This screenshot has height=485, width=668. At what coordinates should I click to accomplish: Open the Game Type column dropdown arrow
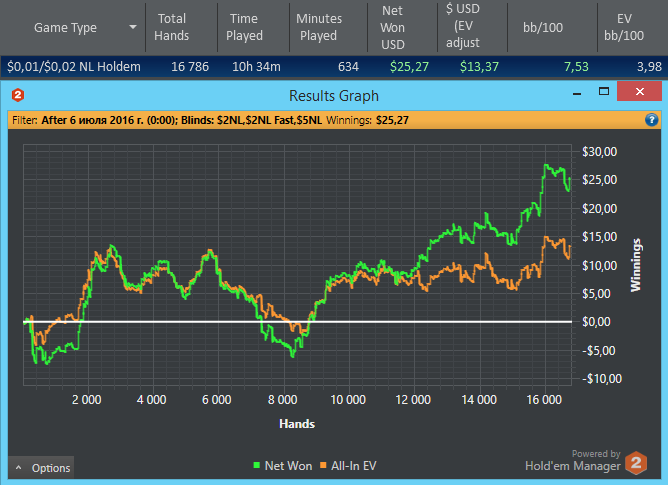(133, 27)
